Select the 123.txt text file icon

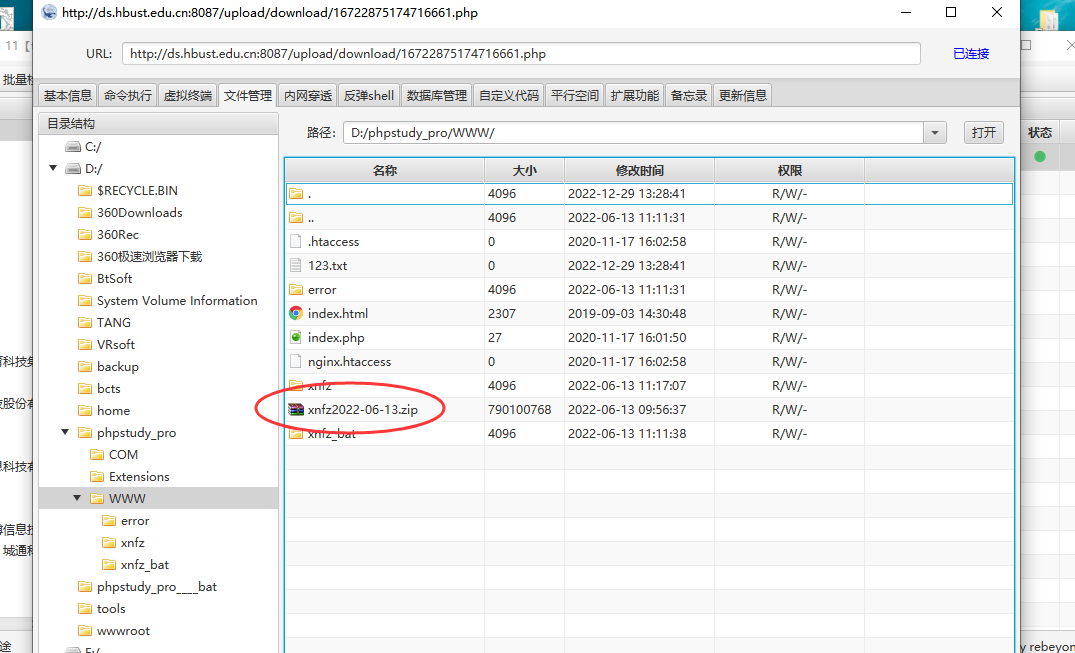(295, 265)
